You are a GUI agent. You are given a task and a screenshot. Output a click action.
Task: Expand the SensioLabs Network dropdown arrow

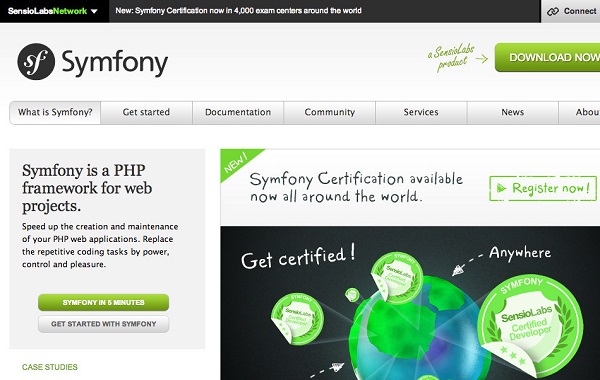pos(94,11)
